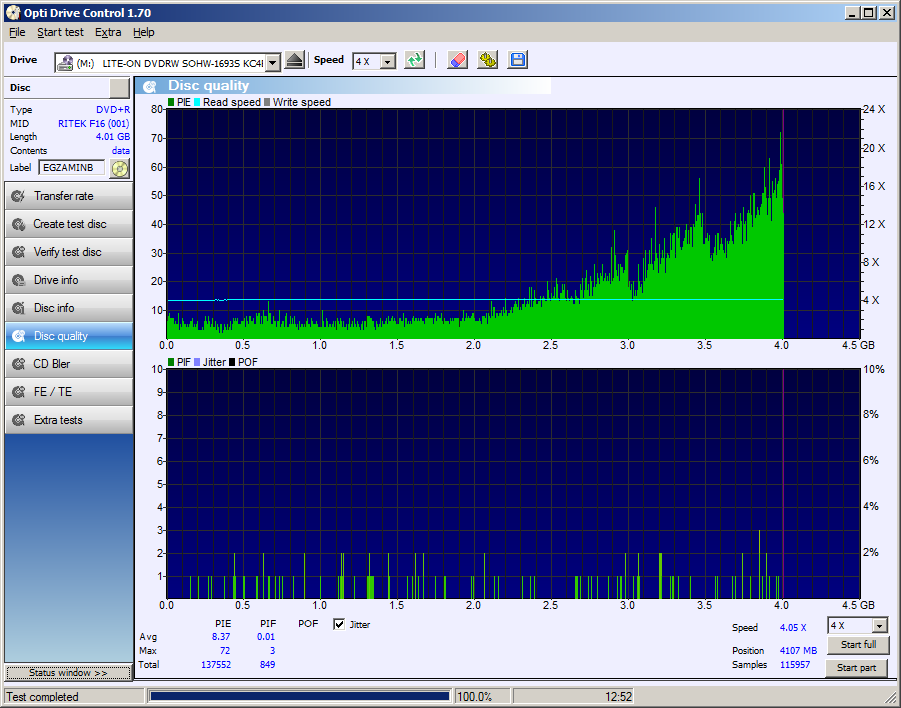Click the CD Bler icon
Screen dimensions: 901x708
19,364
